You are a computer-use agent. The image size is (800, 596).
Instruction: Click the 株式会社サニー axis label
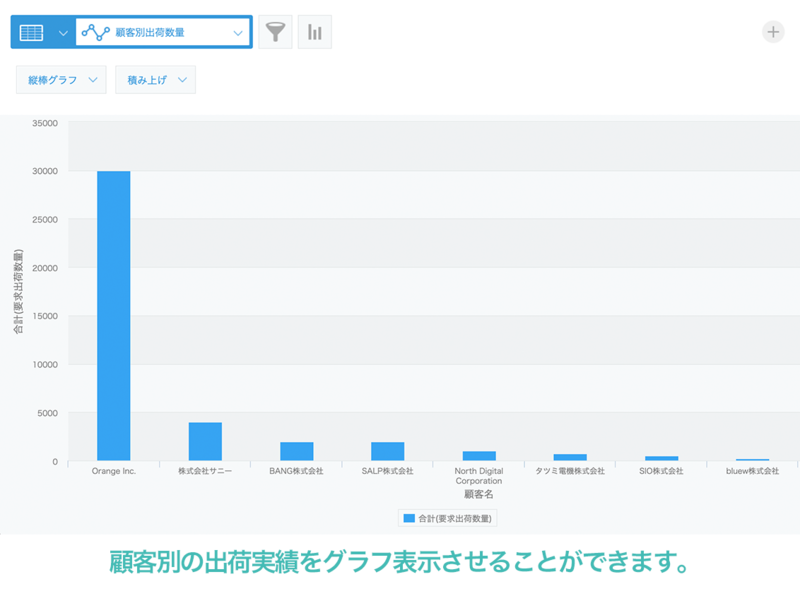(x=205, y=471)
